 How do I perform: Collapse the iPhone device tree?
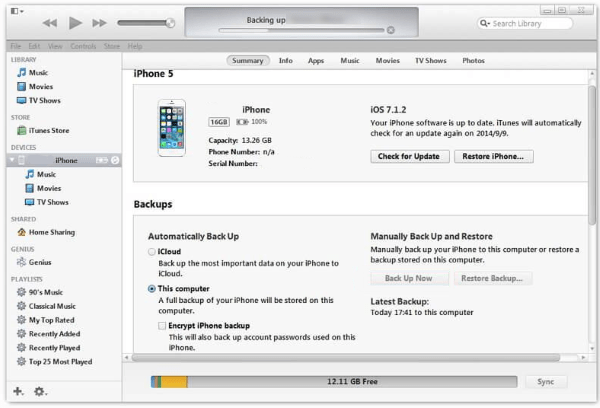pos(12,160)
